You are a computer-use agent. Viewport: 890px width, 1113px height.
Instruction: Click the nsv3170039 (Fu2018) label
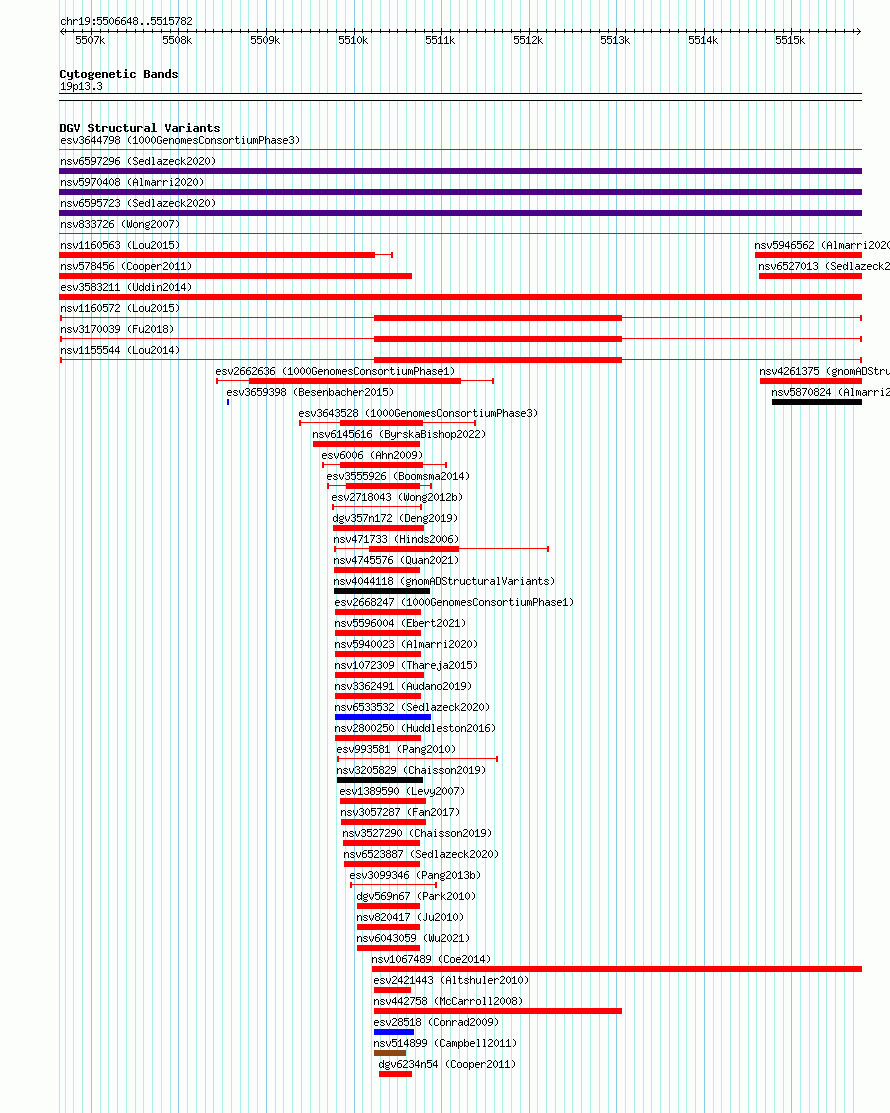117,329
